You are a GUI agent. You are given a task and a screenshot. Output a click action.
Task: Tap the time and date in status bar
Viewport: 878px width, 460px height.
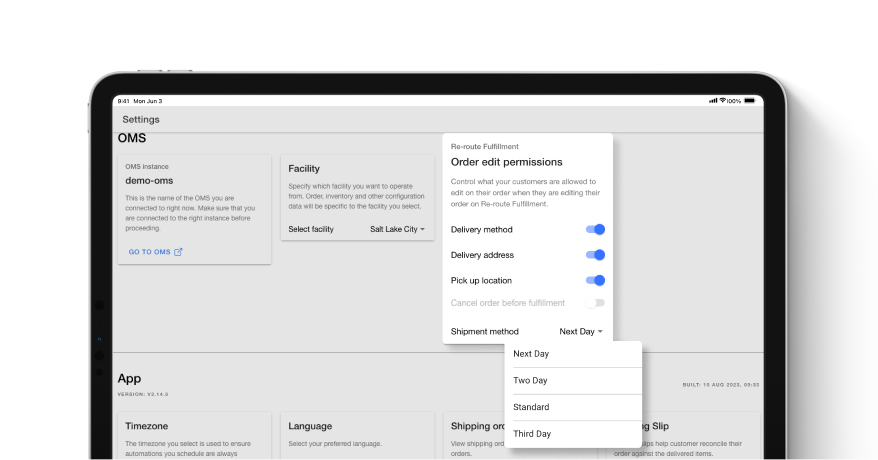(139, 101)
